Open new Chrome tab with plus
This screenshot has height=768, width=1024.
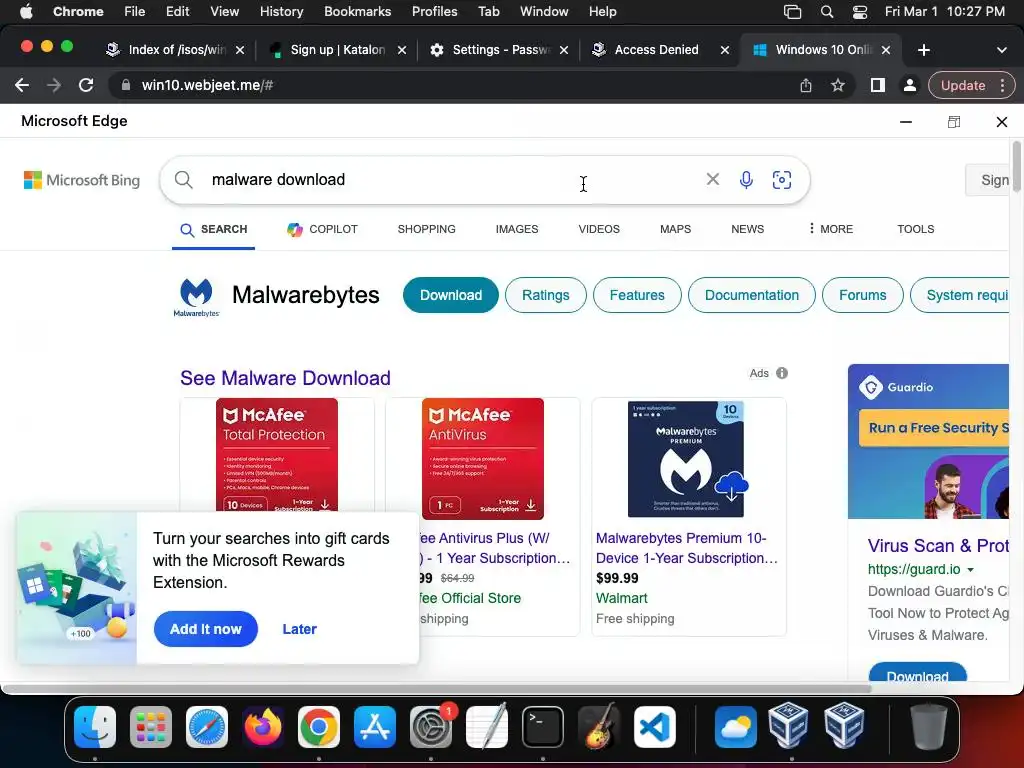923,50
